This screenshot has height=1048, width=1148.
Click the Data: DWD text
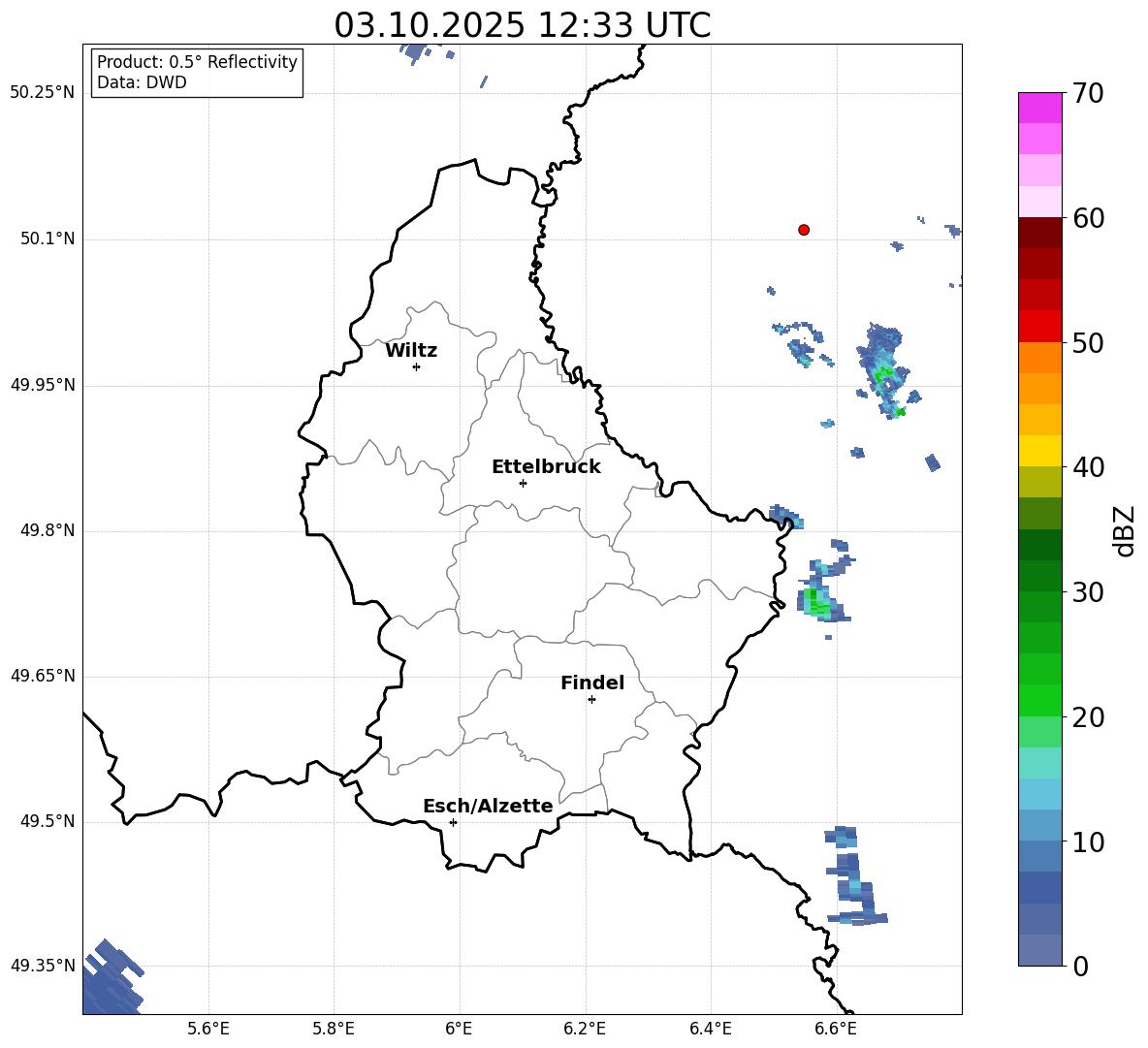click(142, 82)
